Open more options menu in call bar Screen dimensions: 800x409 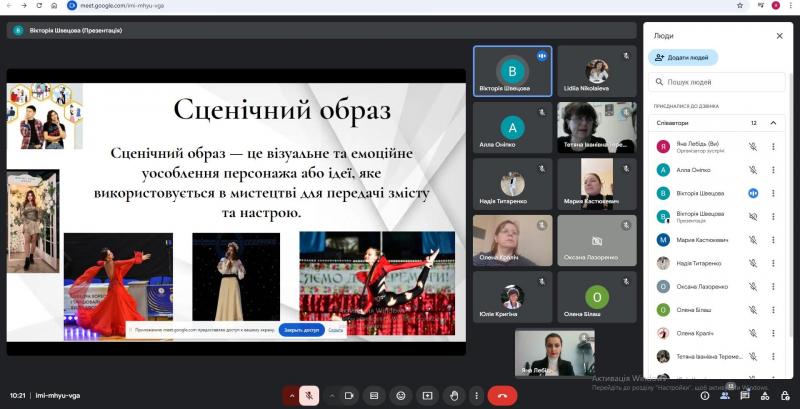tap(477, 396)
